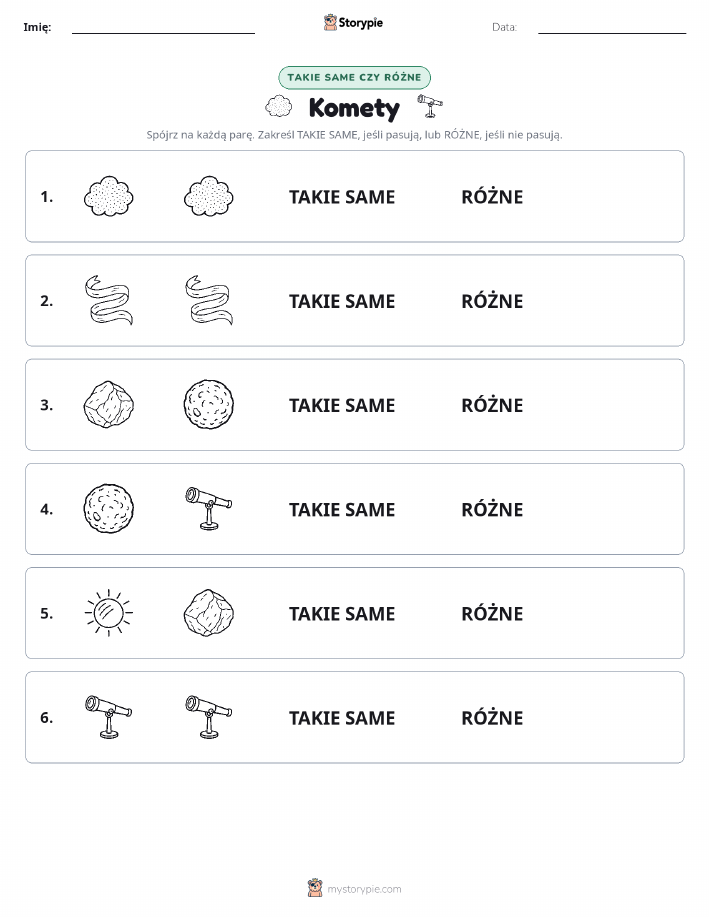Click the telescope icon in row 4
This screenshot has width=709, height=917.
[209, 508]
